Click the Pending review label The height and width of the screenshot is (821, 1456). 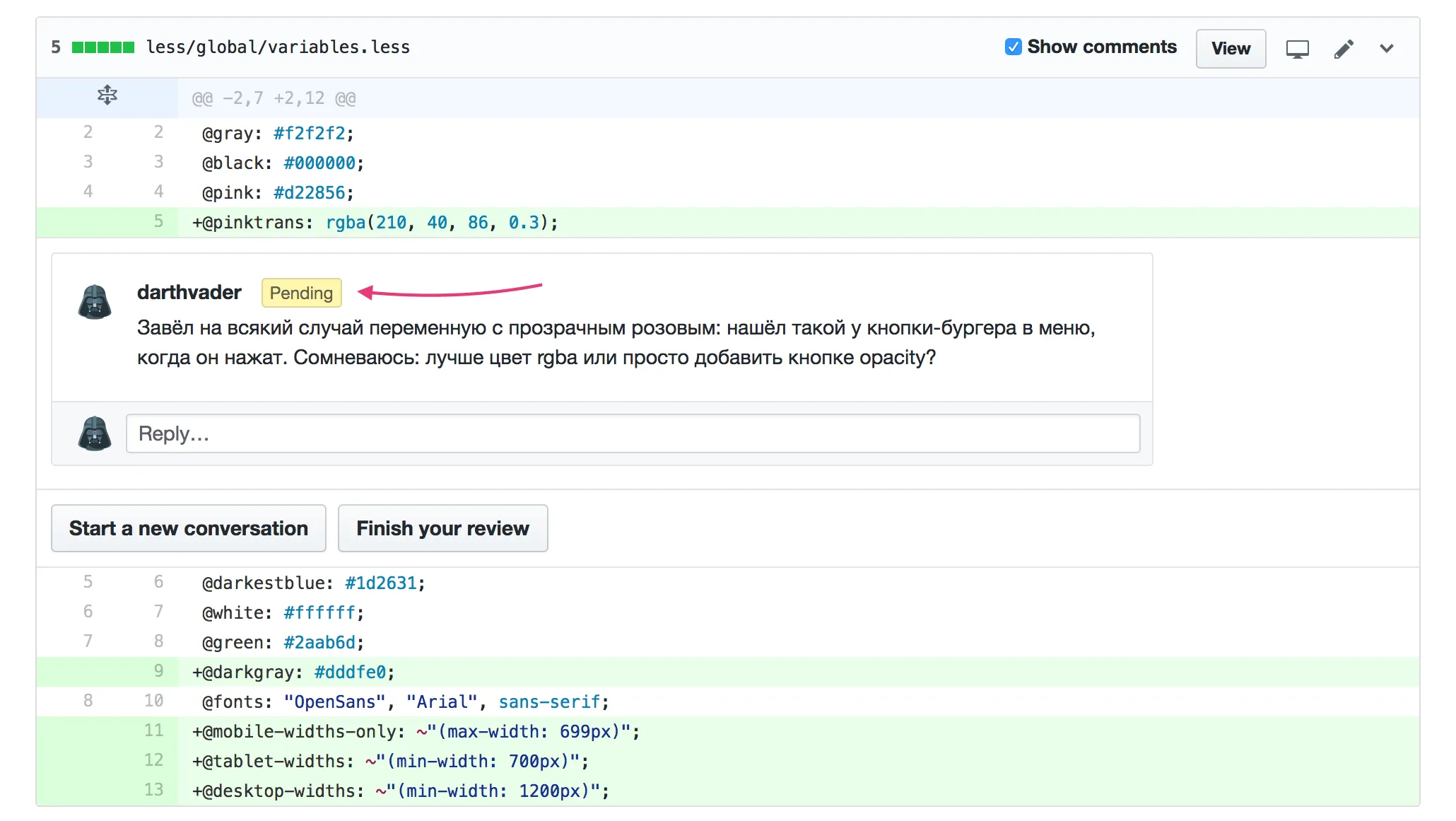[x=301, y=293]
